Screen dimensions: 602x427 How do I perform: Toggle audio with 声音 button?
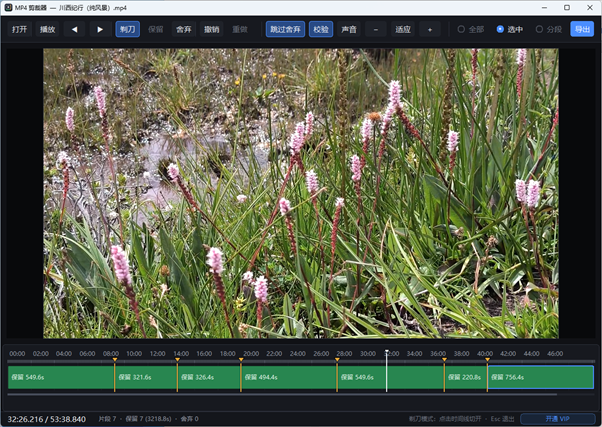[349, 29]
